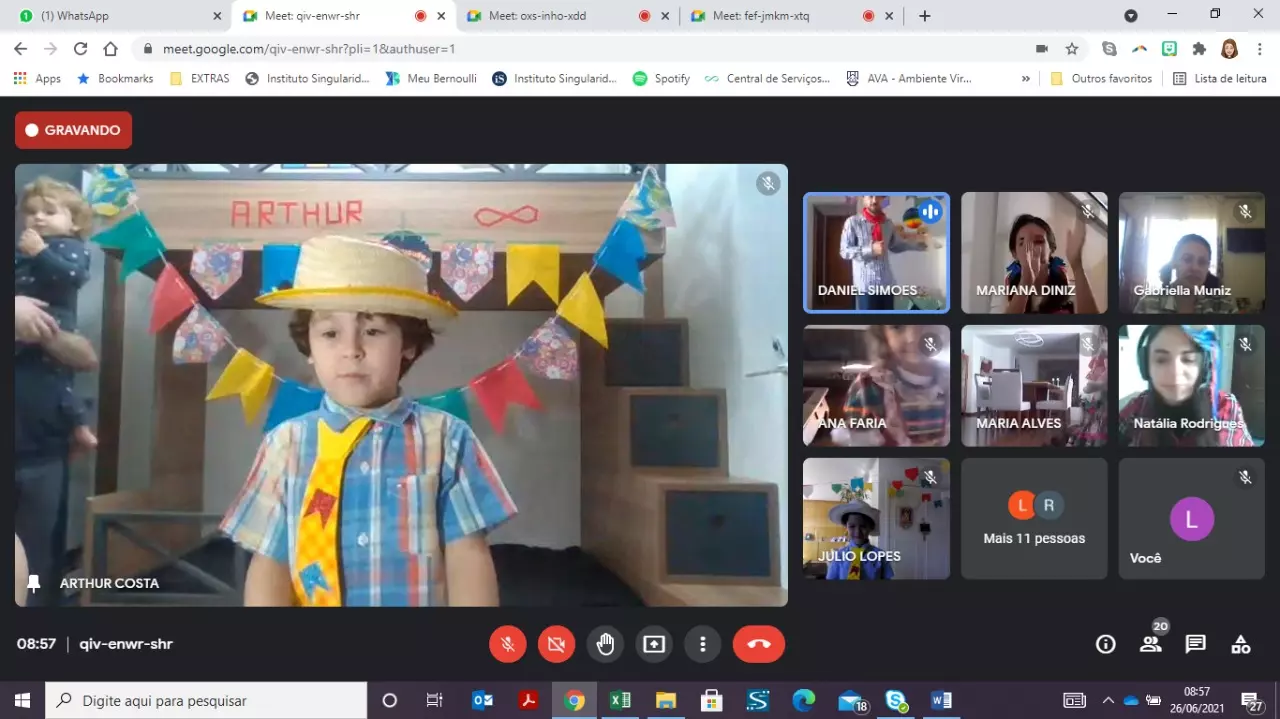1280x719 pixels.
Task: Bookmark this page with the star icon
Action: (x=1072, y=49)
